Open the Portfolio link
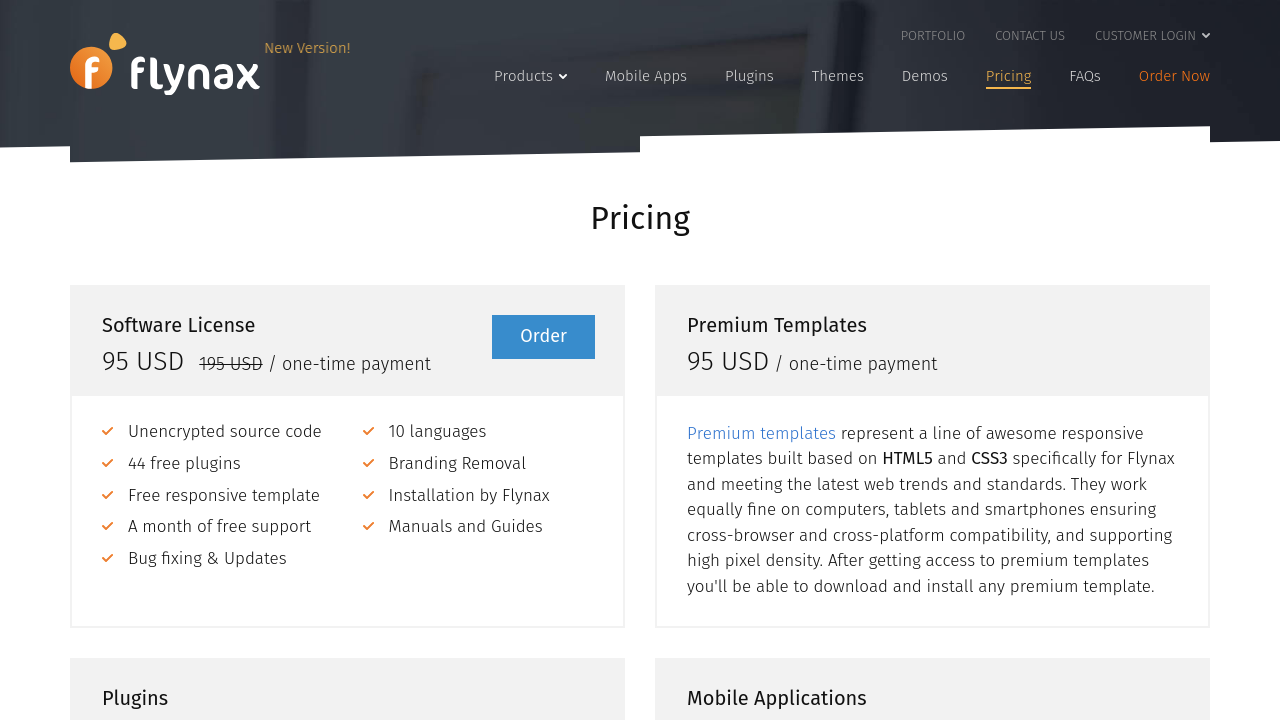Screen dimensions: 1280x720 tap(933, 36)
